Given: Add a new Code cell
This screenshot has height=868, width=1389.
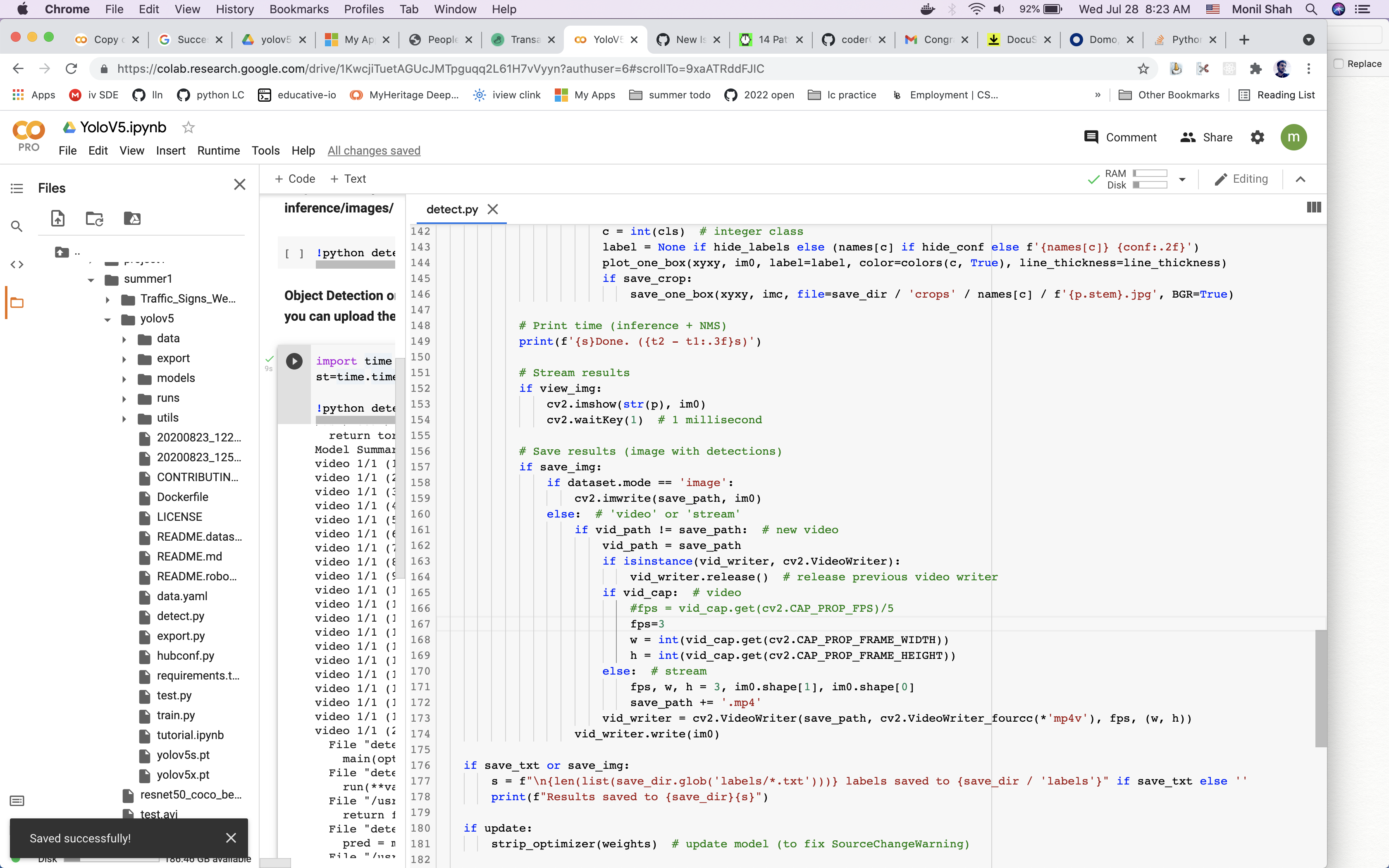Looking at the screenshot, I should [295, 179].
